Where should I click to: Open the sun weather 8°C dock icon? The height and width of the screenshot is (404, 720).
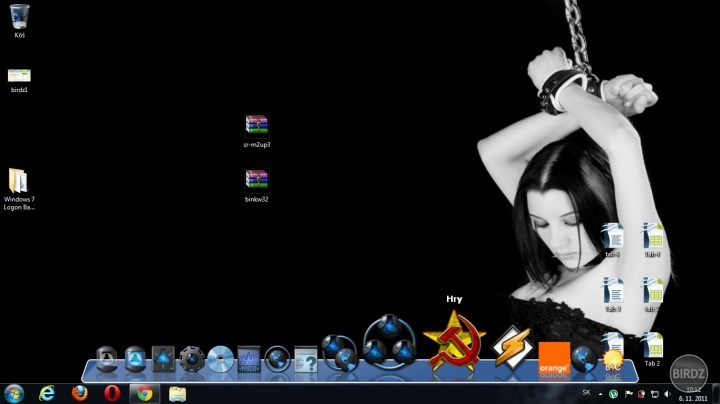[x=613, y=360]
